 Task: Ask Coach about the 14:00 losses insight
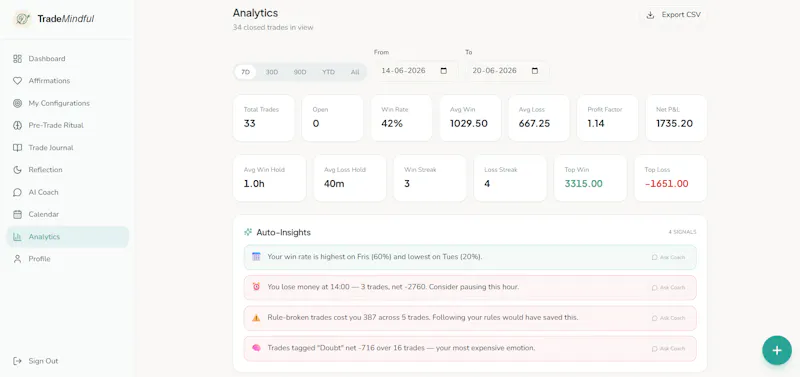pos(668,288)
